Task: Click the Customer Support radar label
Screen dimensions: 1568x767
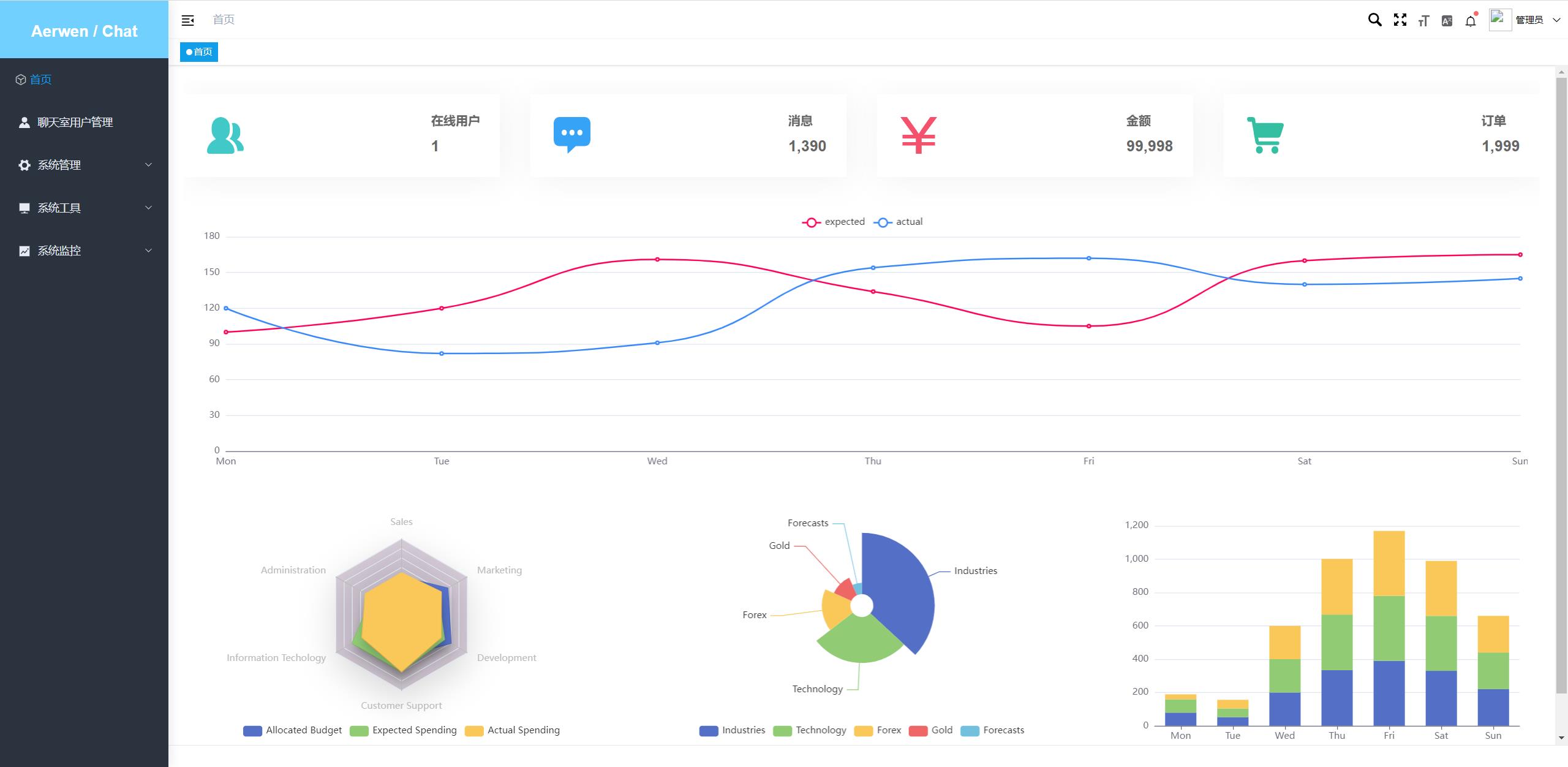Action: [401, 706]
